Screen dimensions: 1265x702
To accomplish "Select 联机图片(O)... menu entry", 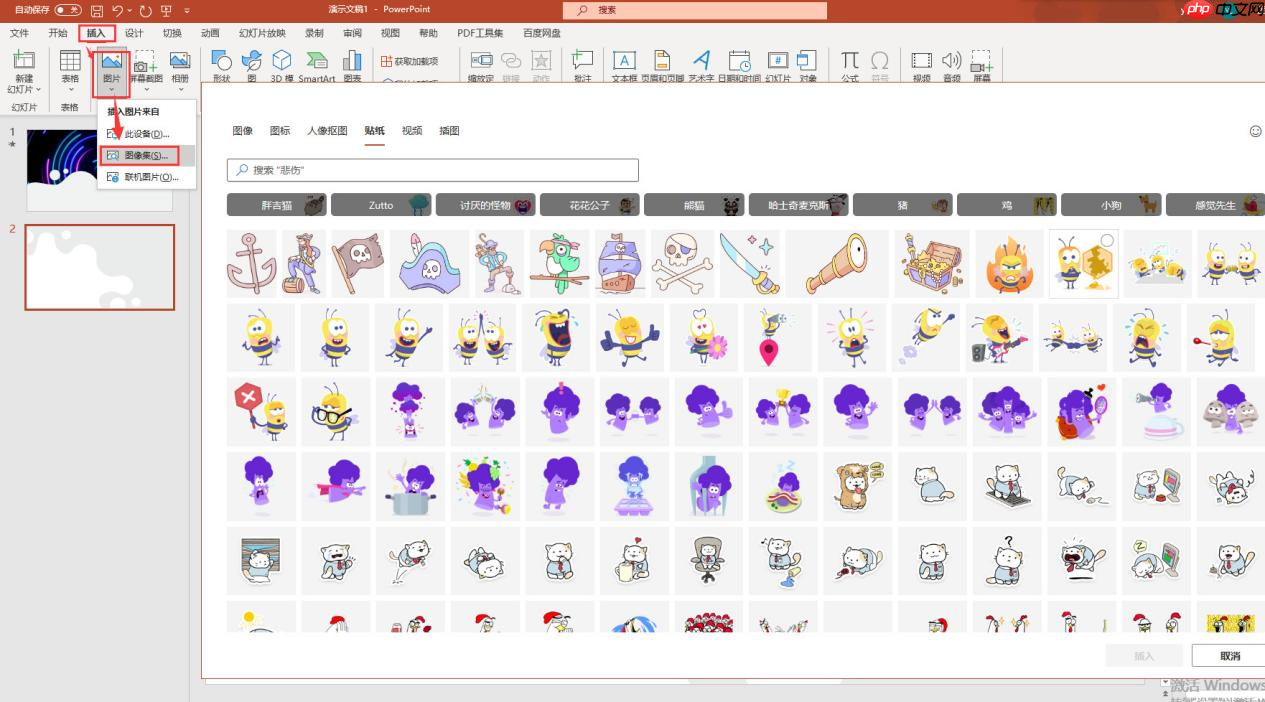I will point(146,178).
